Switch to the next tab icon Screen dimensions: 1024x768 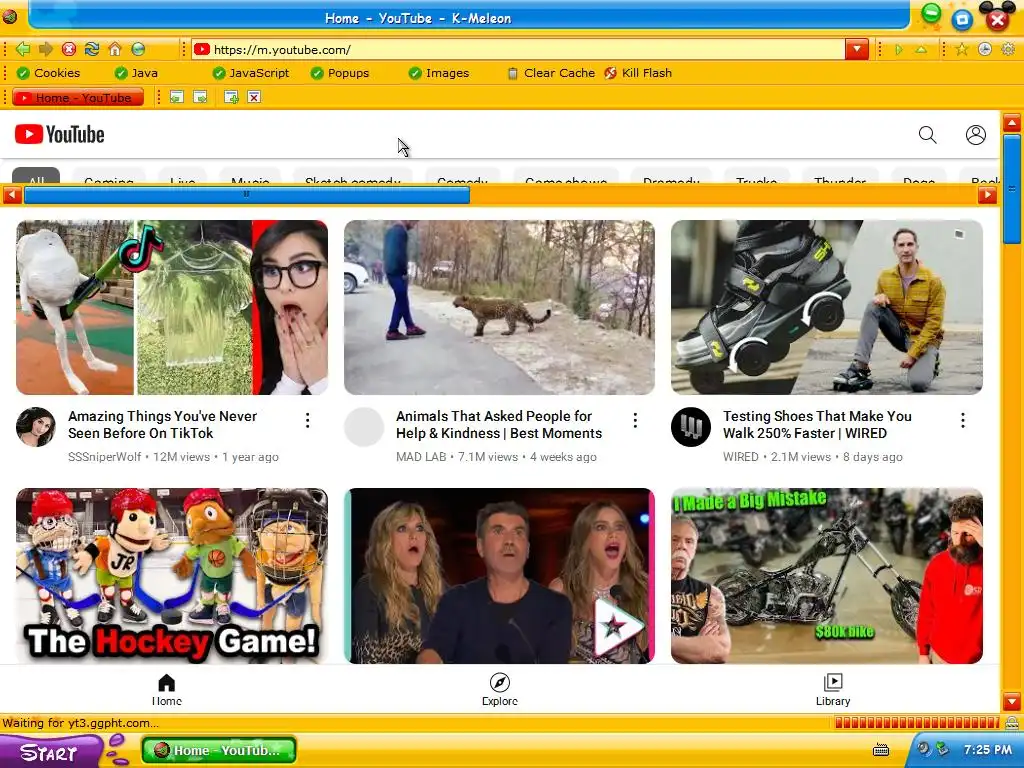pyautogui.click(x=200, y=97)
